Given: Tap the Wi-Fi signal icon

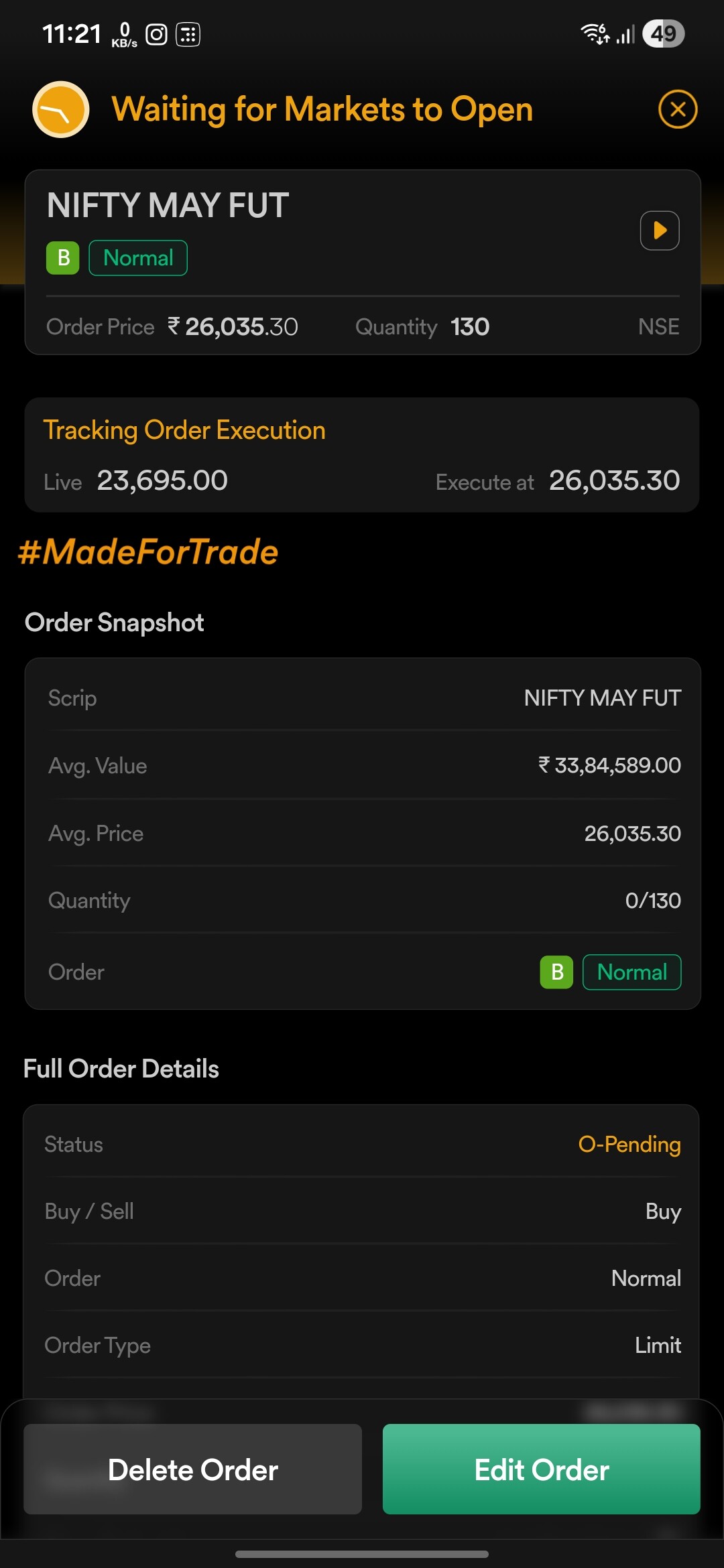Looking at the screenshot, I should point(595,34).
